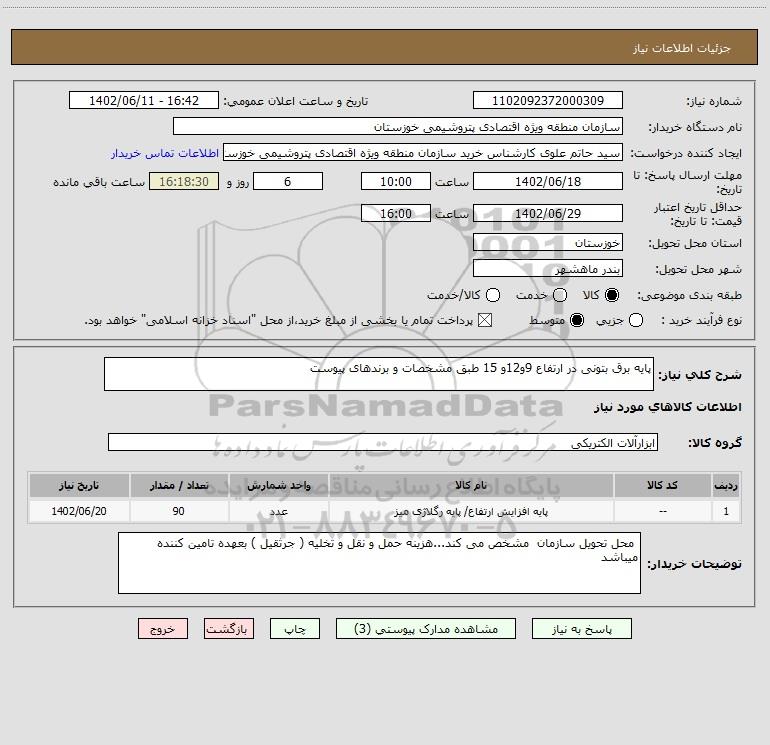Click the اطلاعات کالاهای مورد نیاز heading
Viewport: 770px width, 745px height.
[x=667, y=407]
